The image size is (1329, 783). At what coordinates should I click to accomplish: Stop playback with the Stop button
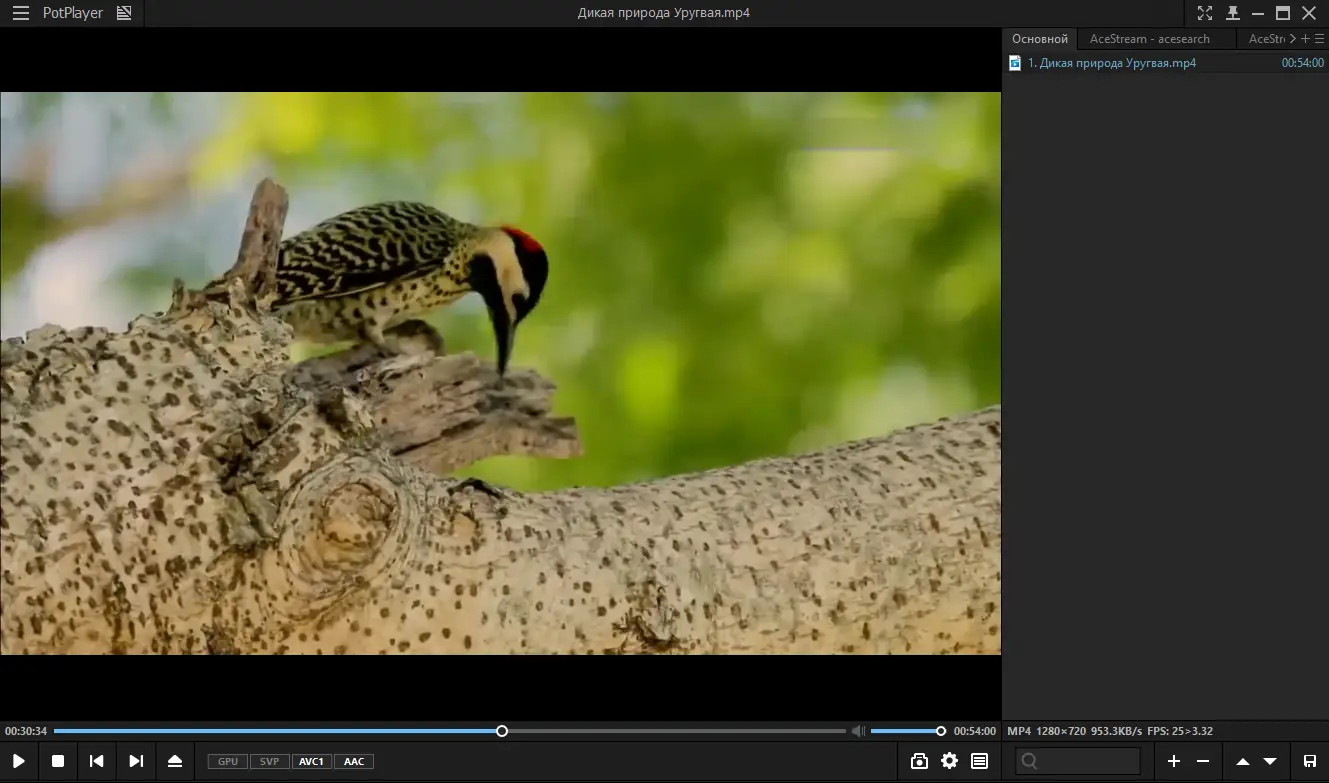point(58,761)
